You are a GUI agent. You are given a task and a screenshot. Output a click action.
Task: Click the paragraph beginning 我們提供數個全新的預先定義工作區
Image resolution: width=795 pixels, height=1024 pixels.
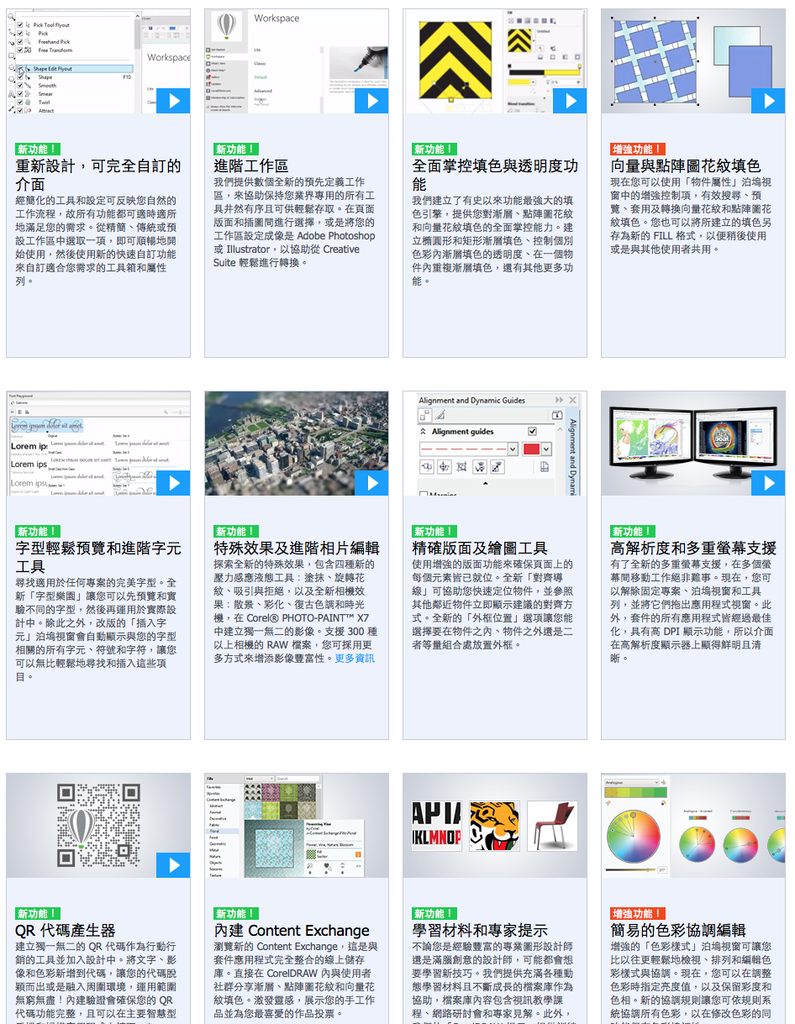pyautogui.click(x=295, y=222)
